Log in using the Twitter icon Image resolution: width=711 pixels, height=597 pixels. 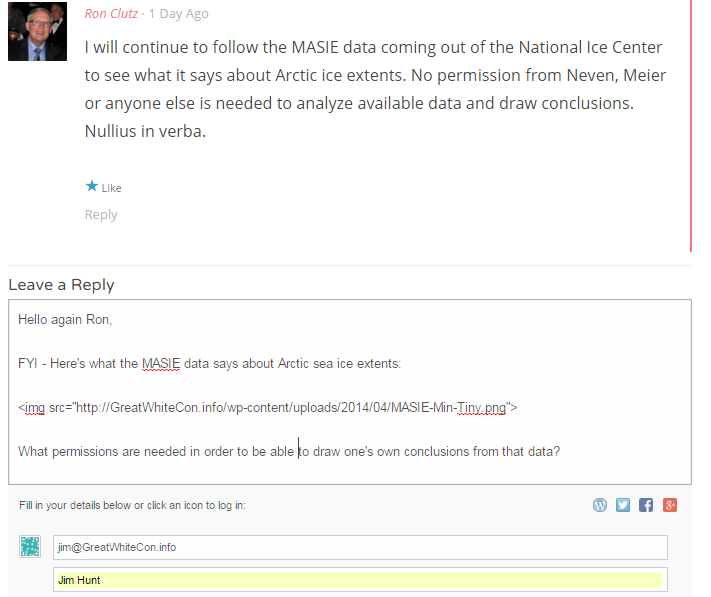pos(623,505)
